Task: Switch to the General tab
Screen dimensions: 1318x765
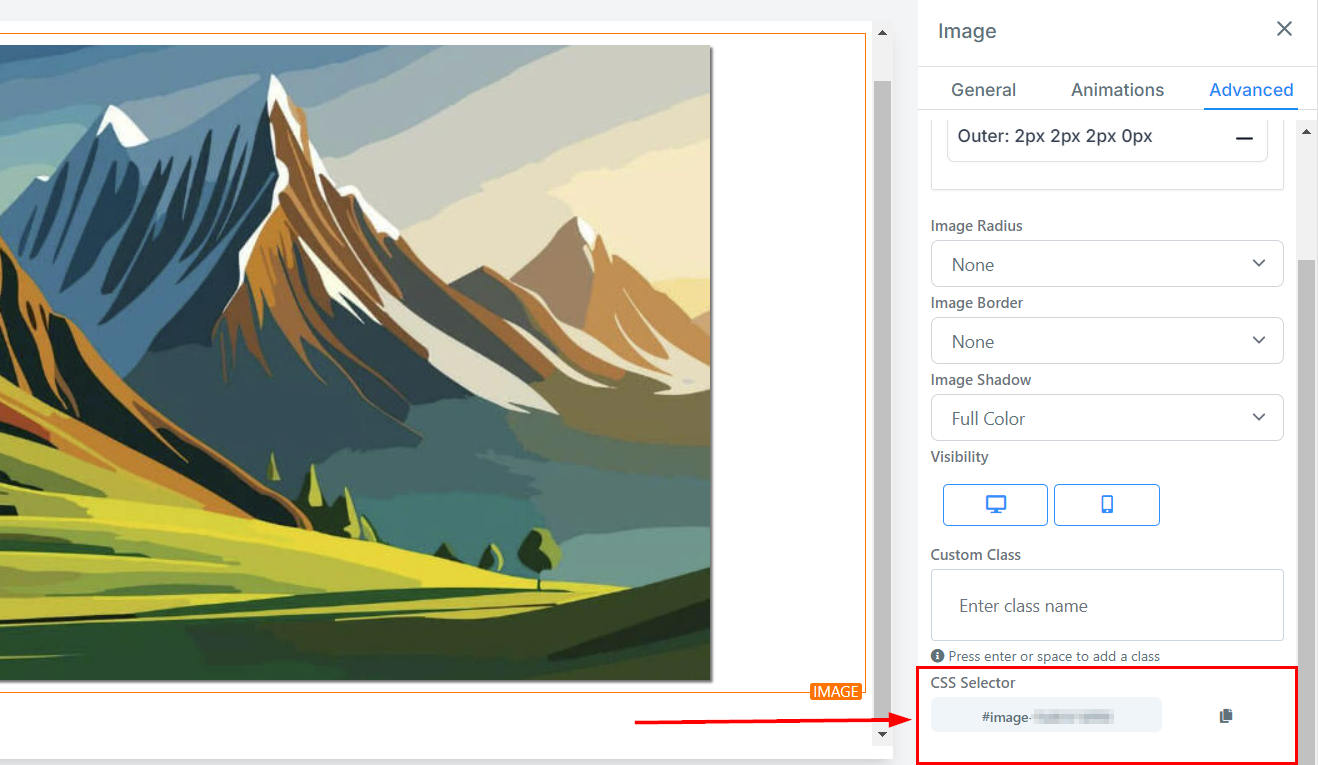Action: [983, 90]
